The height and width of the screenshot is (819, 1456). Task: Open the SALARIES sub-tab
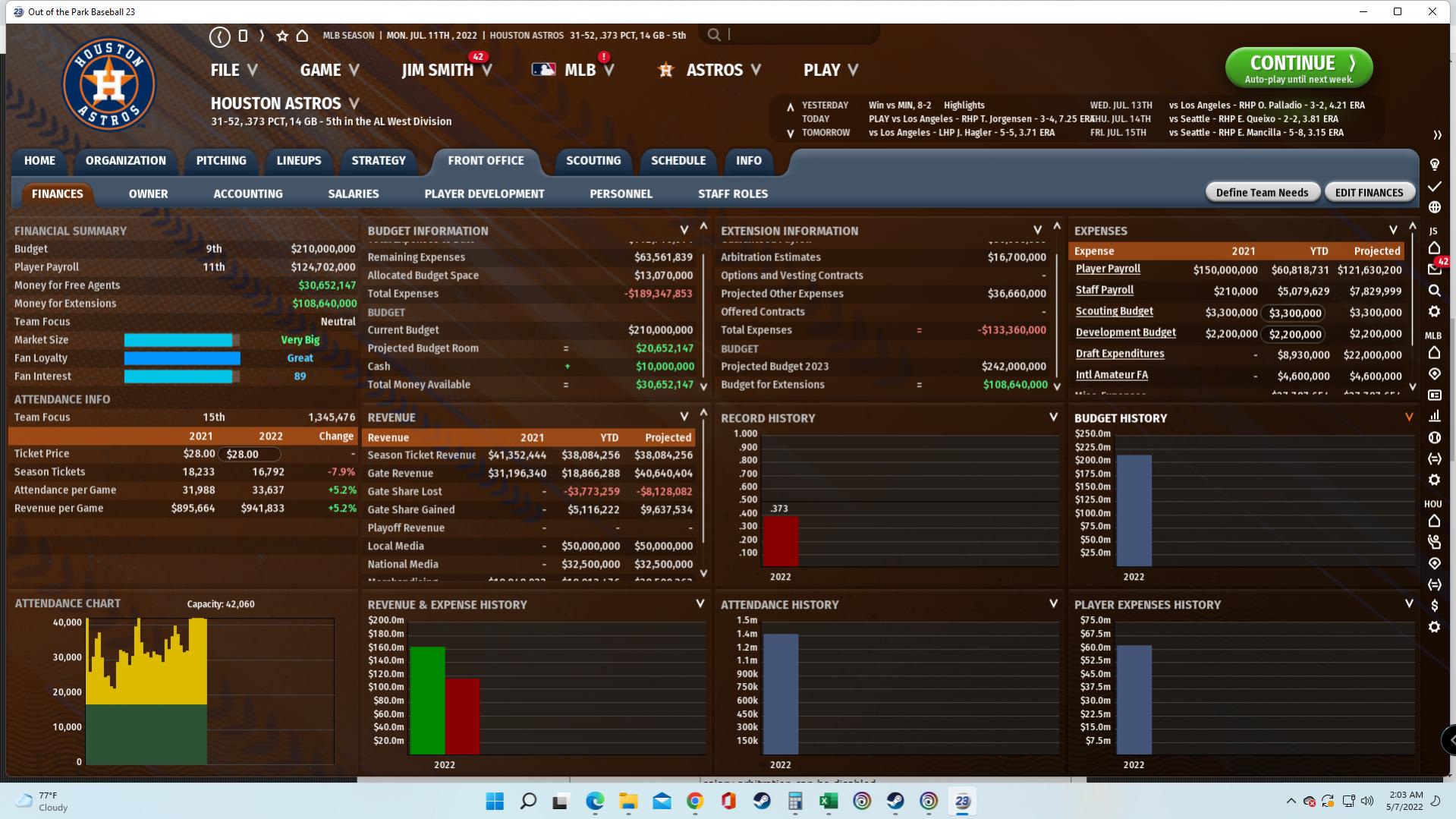click(x=354, y=194)
